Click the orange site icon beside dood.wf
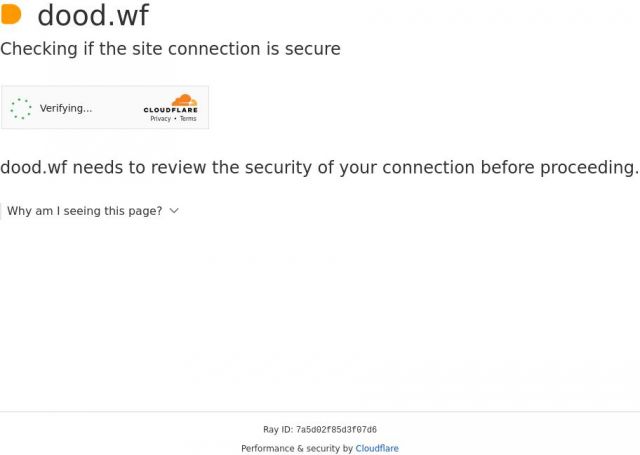The height and width of the screenshot is (455, 640). click(x=12, y=15)
